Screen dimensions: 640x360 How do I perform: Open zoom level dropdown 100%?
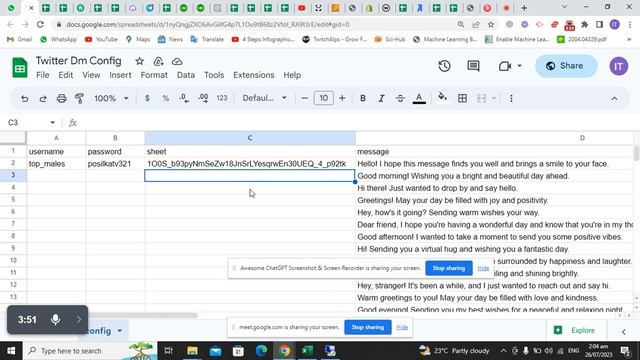coord(111,98)
